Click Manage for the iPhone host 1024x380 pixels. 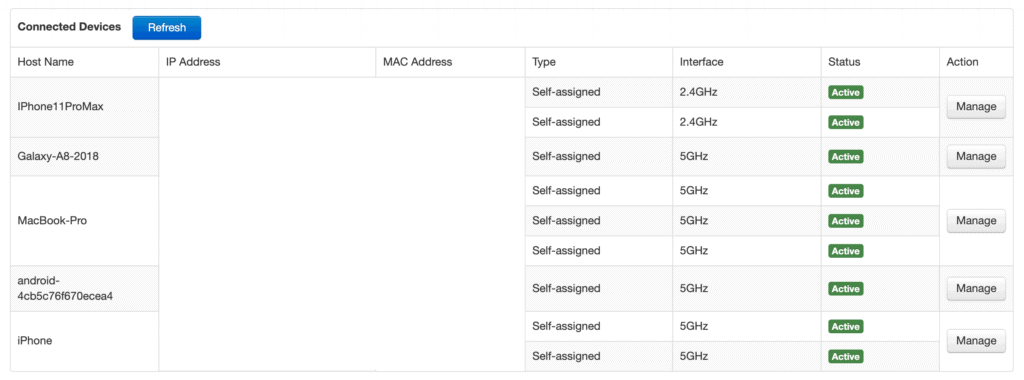[976, 340]
